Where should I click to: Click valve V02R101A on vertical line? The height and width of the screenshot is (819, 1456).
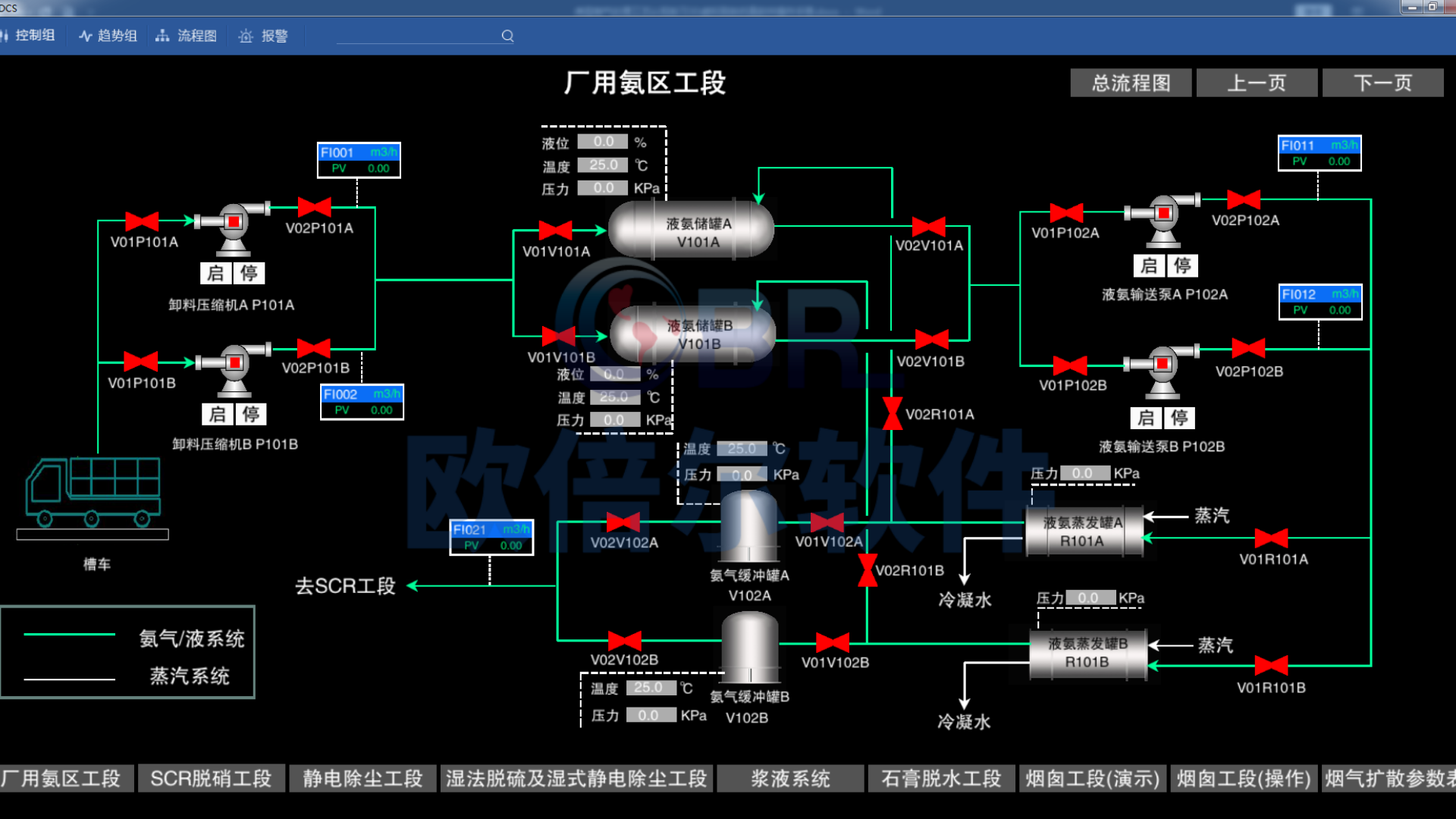click(893, 413)
